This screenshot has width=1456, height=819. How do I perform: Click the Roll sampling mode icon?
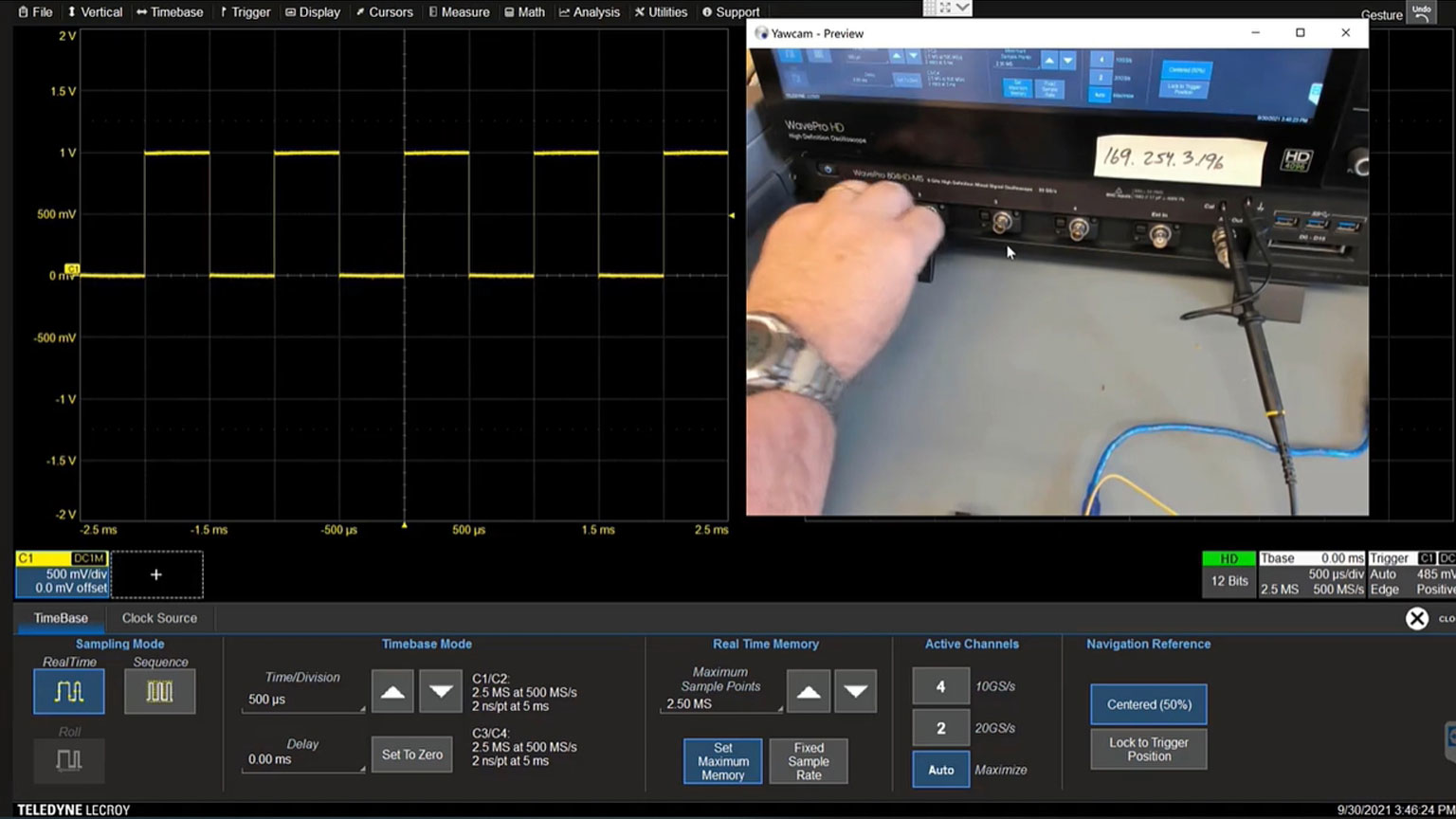(69, 759)
